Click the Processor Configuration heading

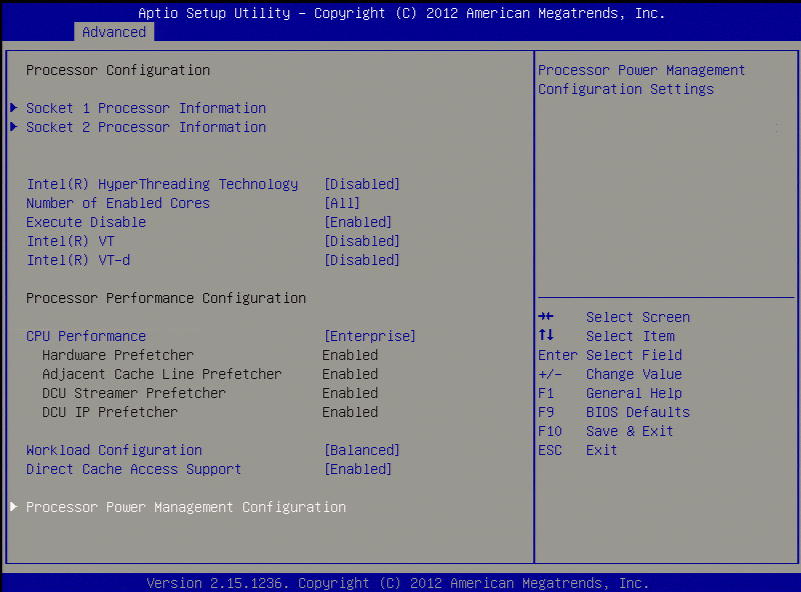click(118, 70)
